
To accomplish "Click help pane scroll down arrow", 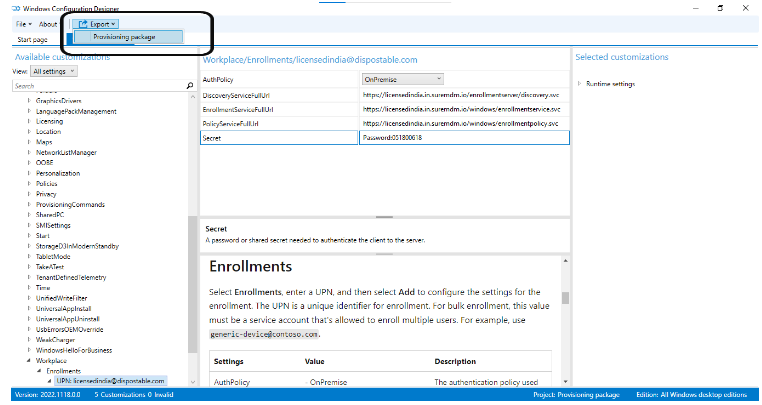I will pos(565,382).
